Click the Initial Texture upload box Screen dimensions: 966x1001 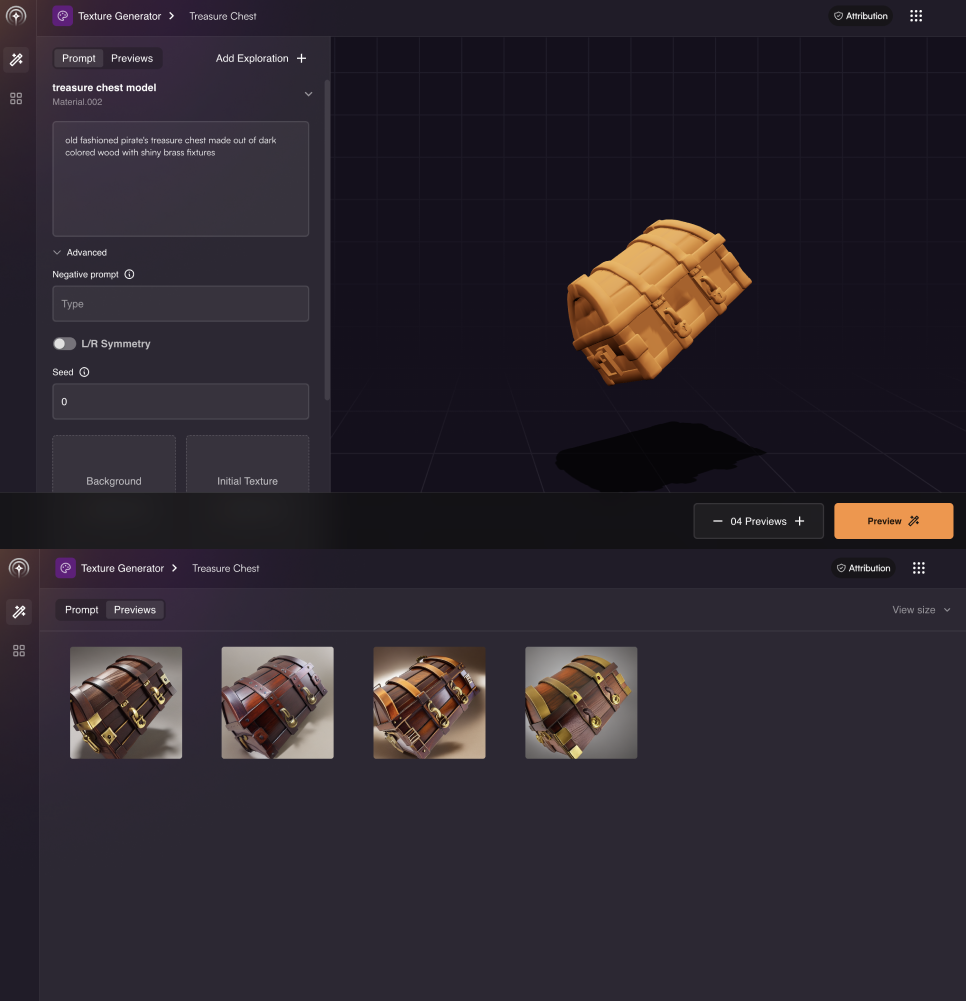coord(247,464)
